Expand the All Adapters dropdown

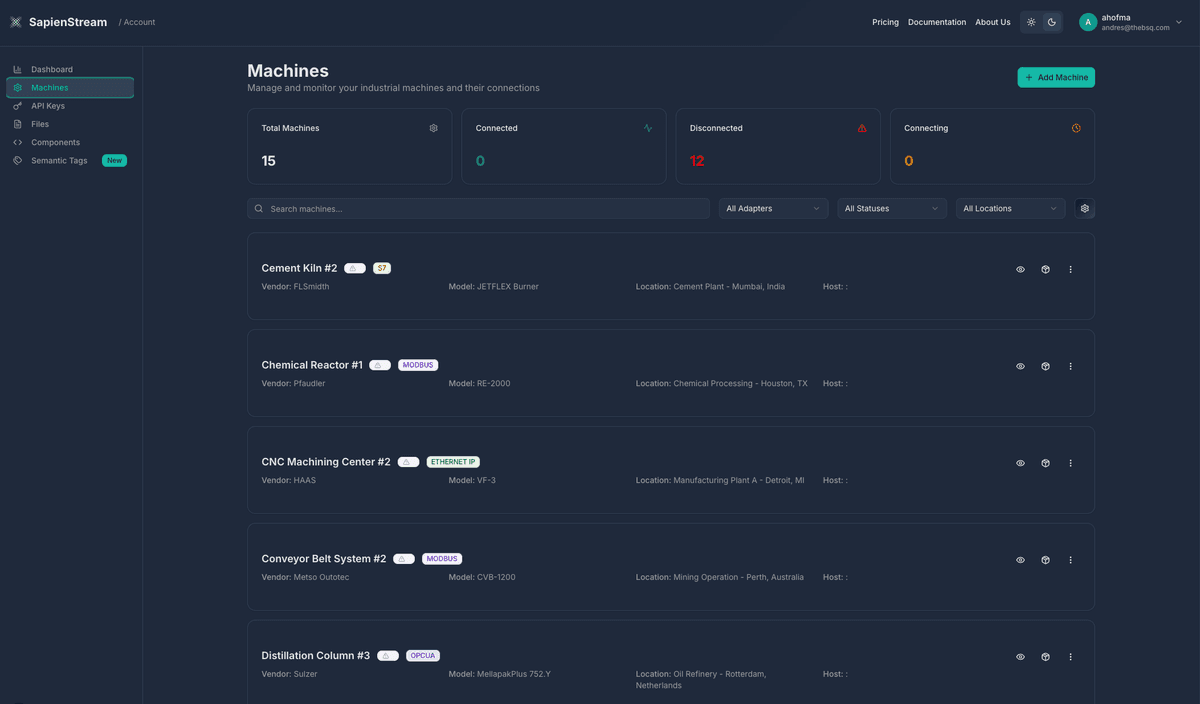773,209
